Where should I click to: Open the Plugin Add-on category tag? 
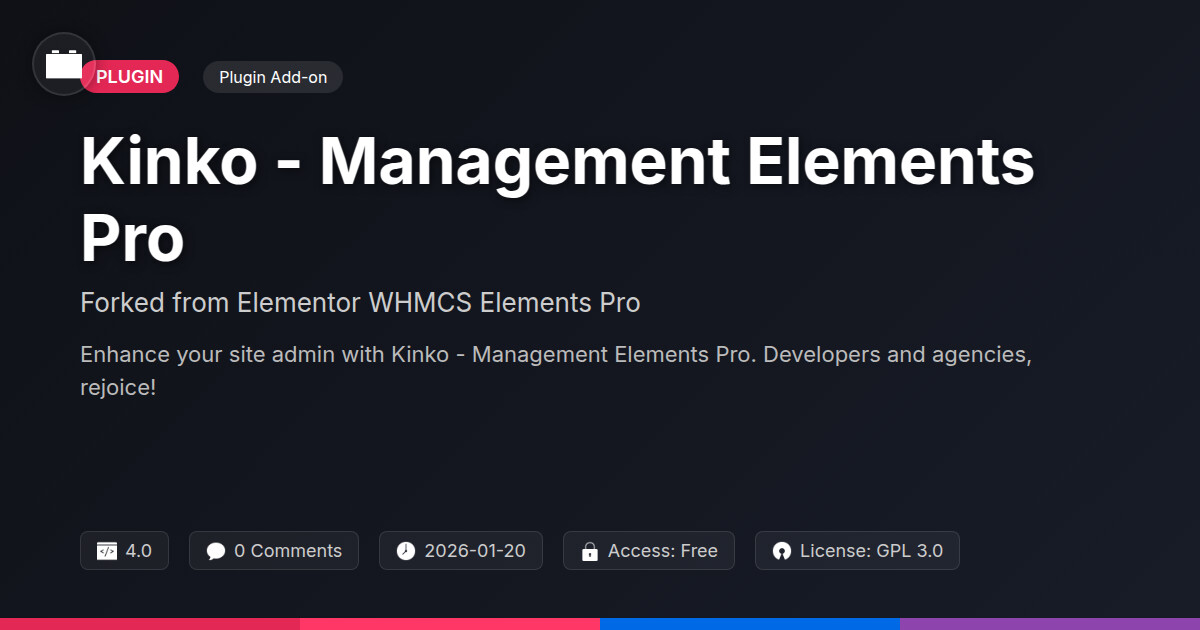(273, 77)
